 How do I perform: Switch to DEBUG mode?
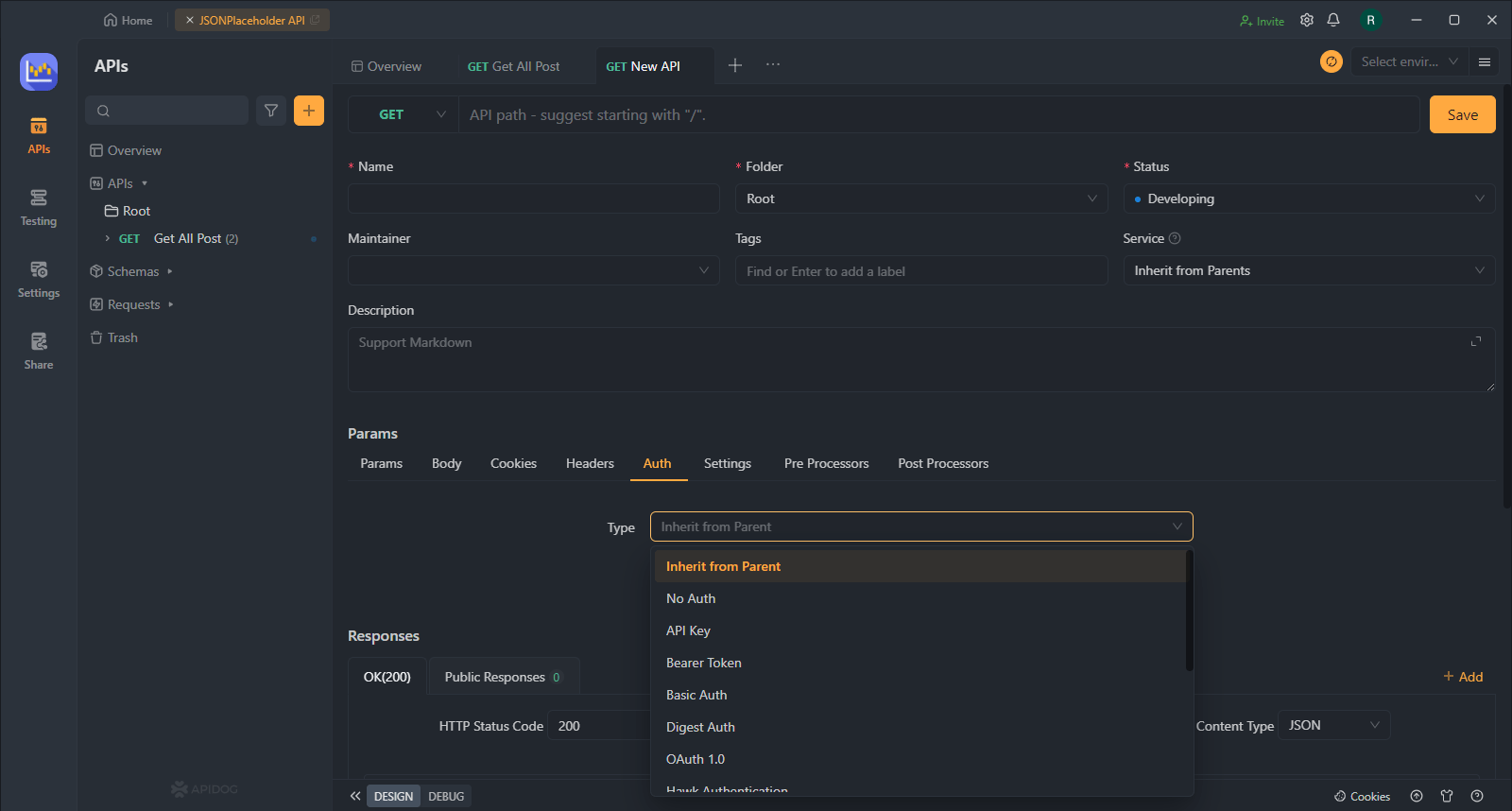(x=446, y=796)
